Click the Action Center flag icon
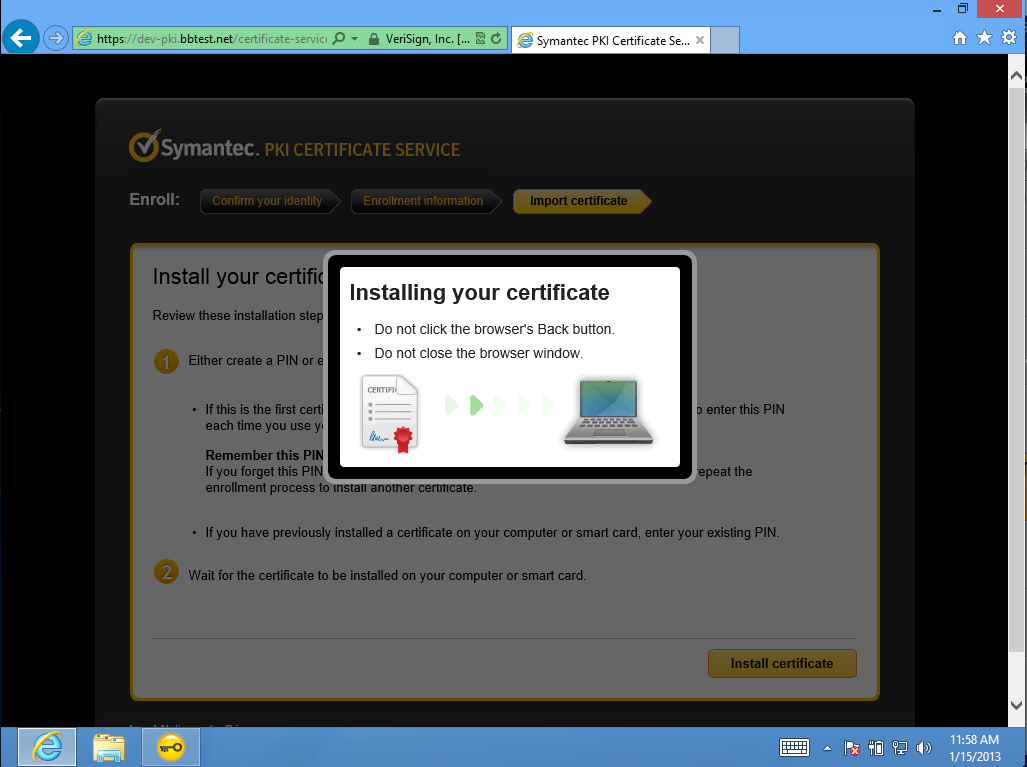The height and width of the screenshot is (767, 1027). click(x=851, y=747)
